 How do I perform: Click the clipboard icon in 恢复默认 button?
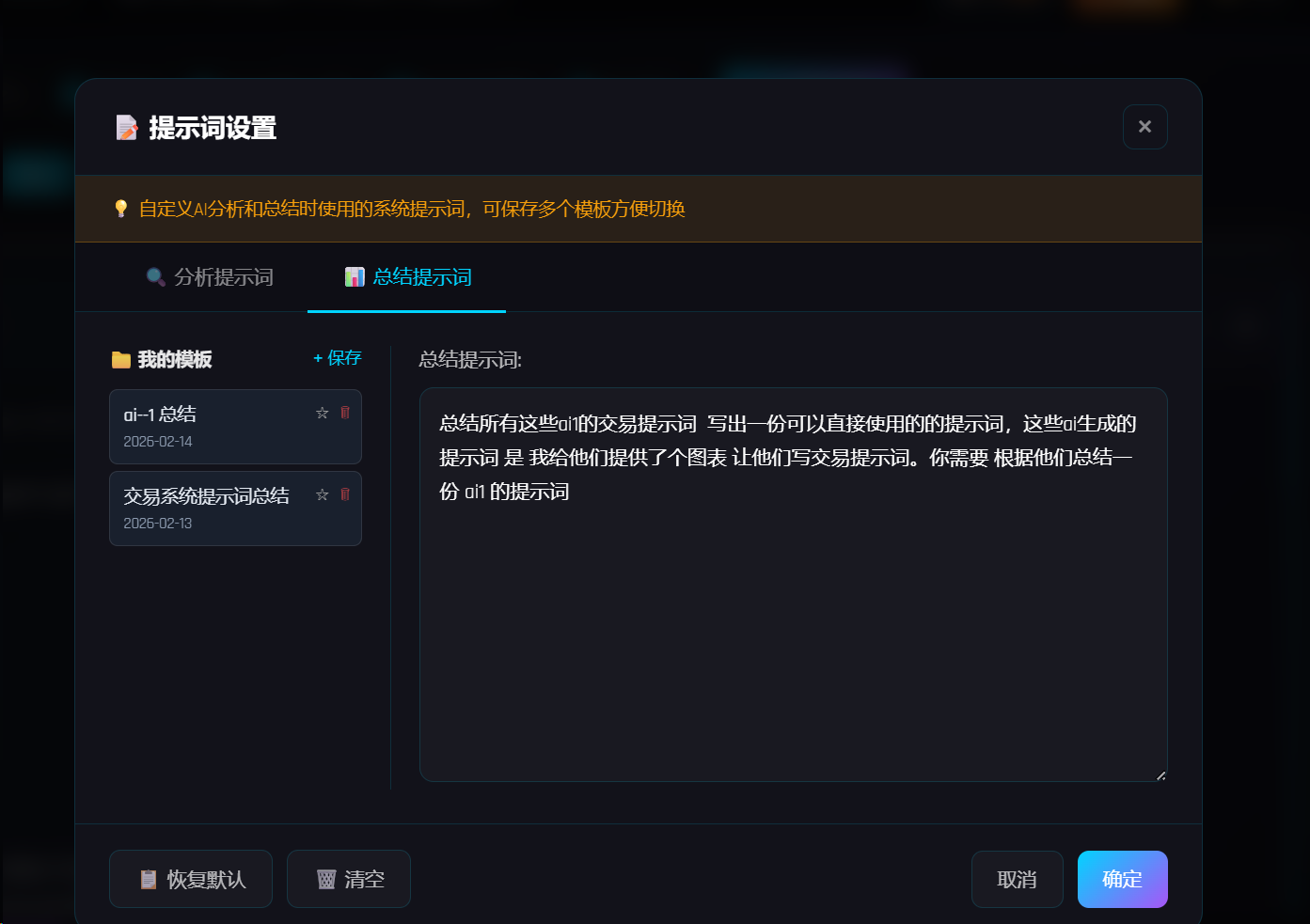[x=149, y=880]
